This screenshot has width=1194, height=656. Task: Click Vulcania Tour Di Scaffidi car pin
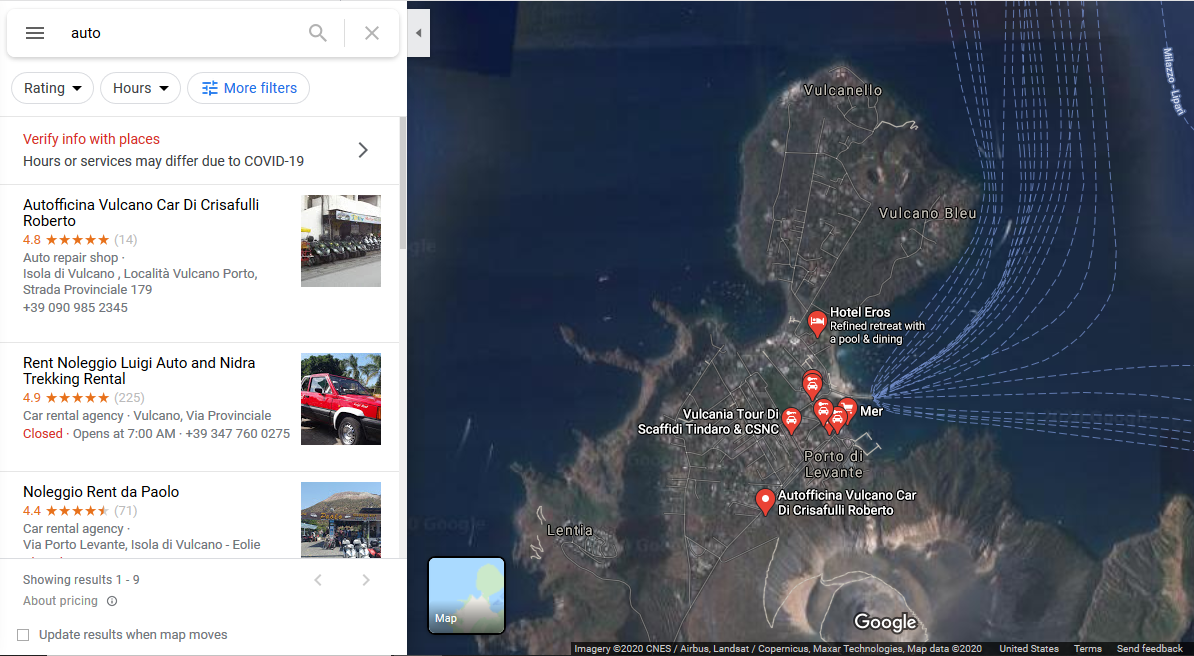791,420
